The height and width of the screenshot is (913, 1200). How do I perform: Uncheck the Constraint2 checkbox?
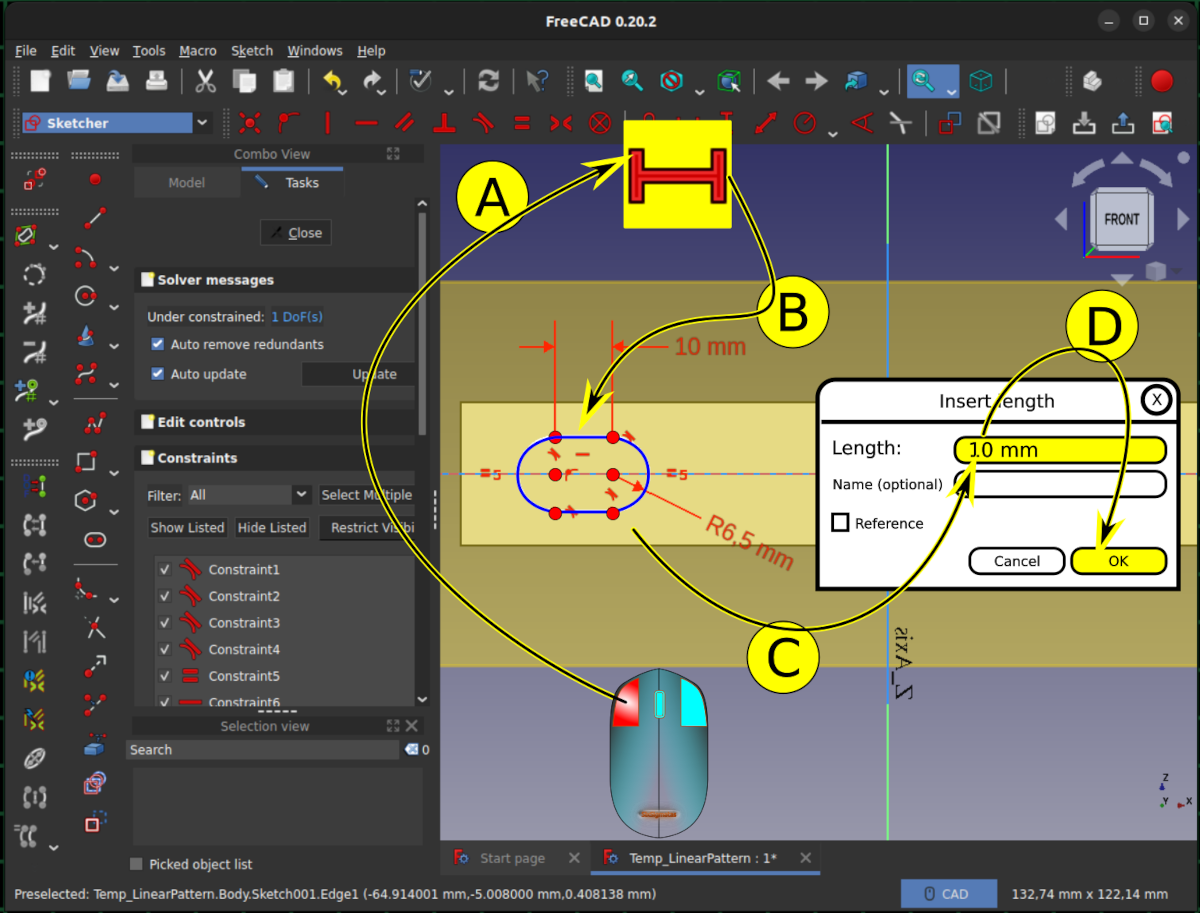[x=165, y=596]
